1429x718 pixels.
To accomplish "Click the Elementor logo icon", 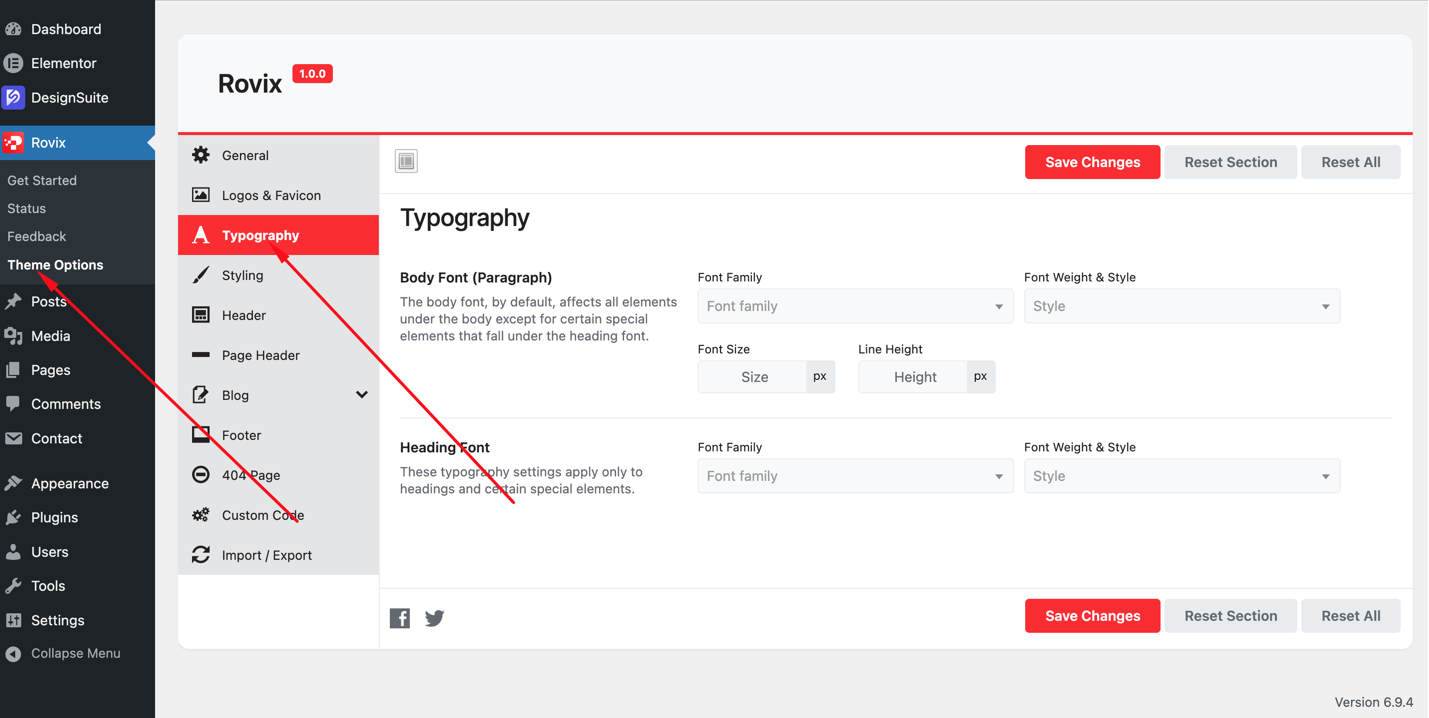I will pos(14,63).
